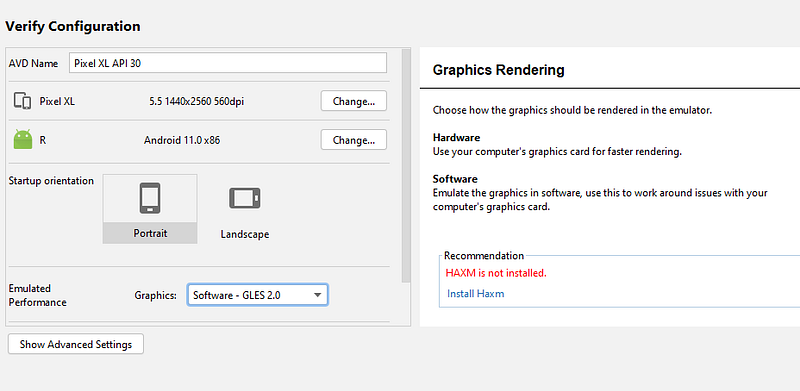The width and height of the screenshot is (800, 391).
Task: Click the Pixel XL device icon
Action: [22, 101]
